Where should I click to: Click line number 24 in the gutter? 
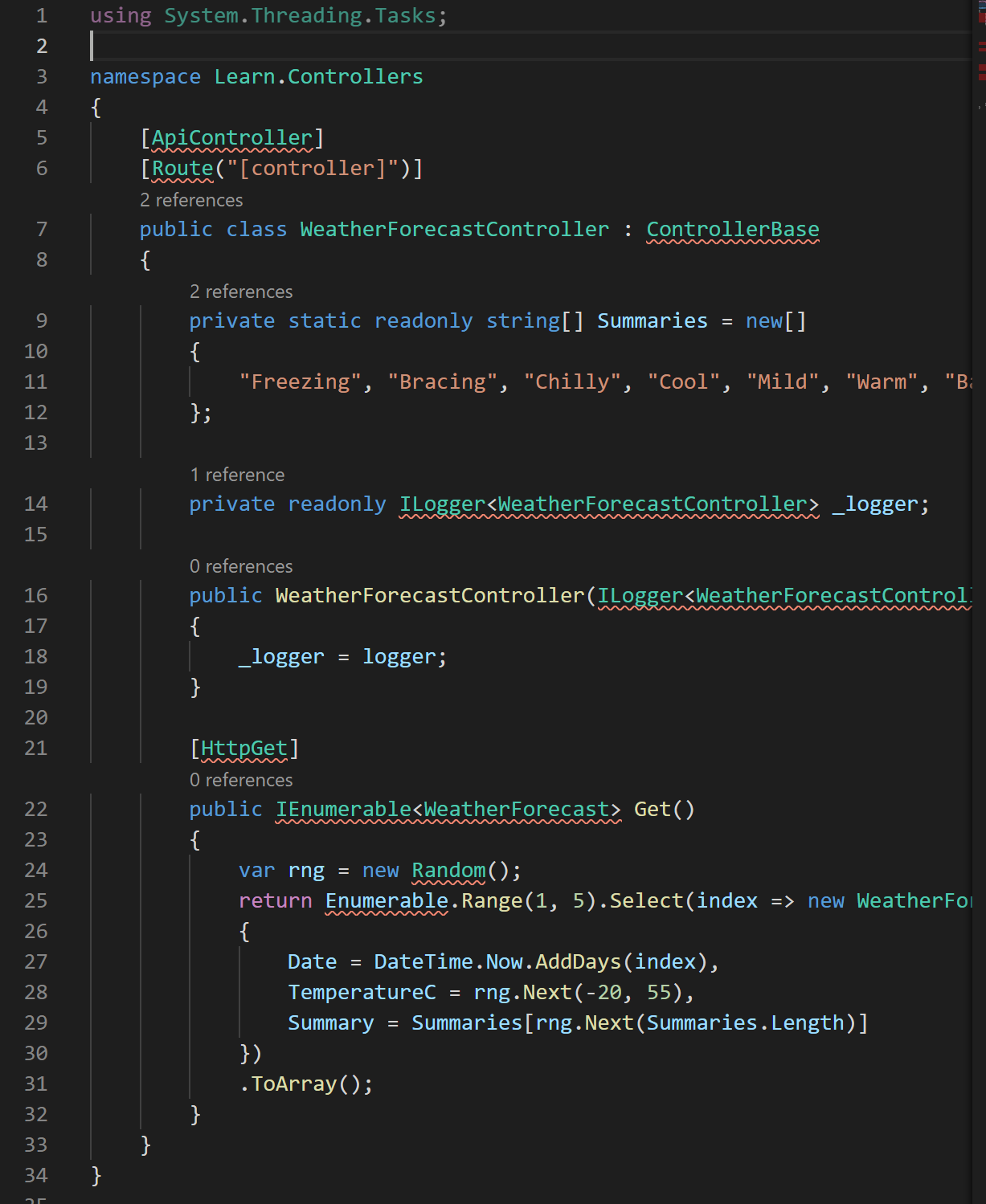coord(35,870)
